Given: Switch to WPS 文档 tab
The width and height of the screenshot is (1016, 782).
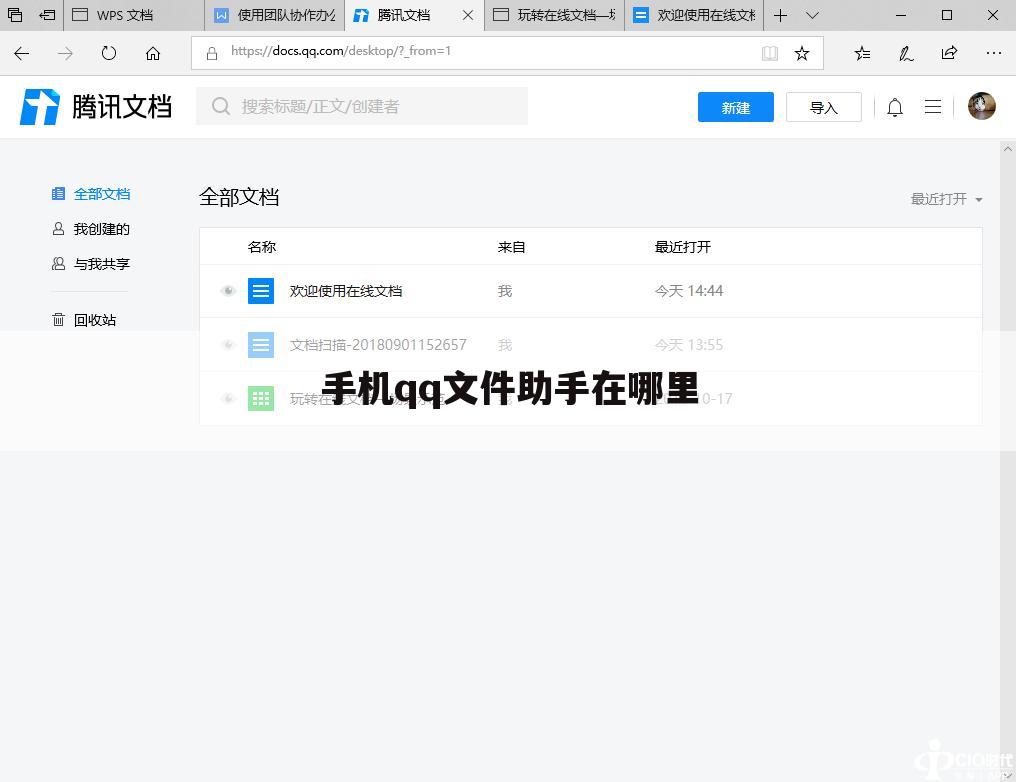Looking at the screenshot, I should pos(133,15).
